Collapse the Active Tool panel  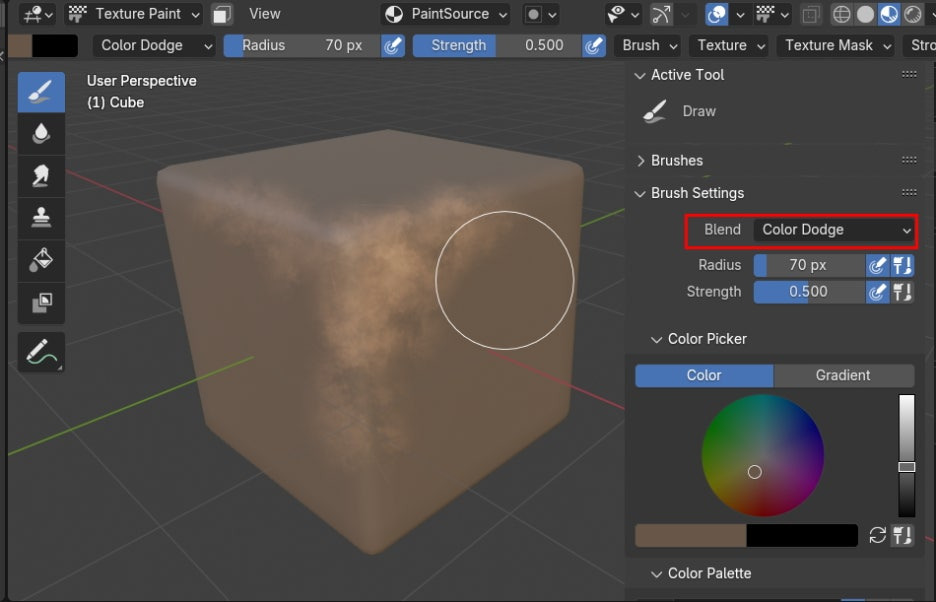click(640, 75)
